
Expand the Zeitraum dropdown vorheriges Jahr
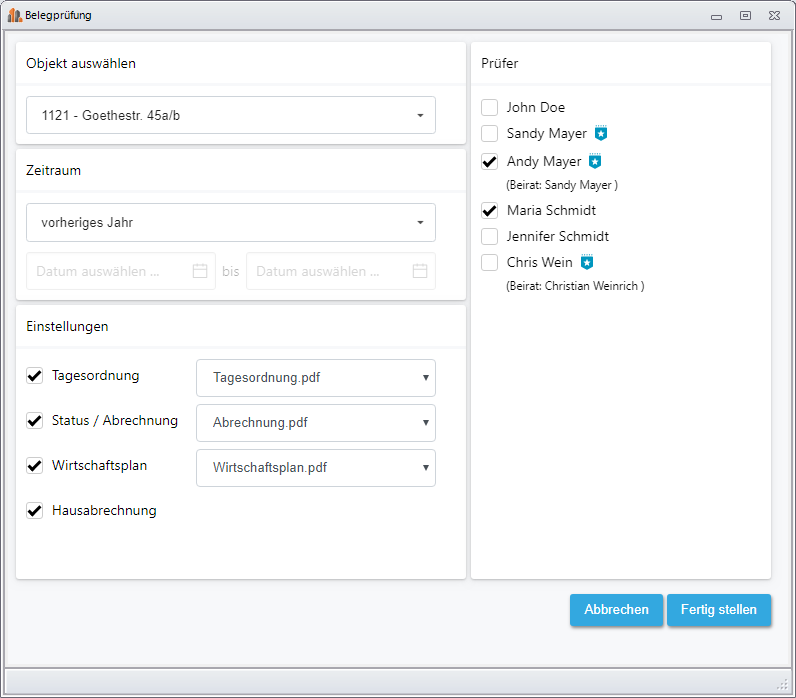coord(231,222)
